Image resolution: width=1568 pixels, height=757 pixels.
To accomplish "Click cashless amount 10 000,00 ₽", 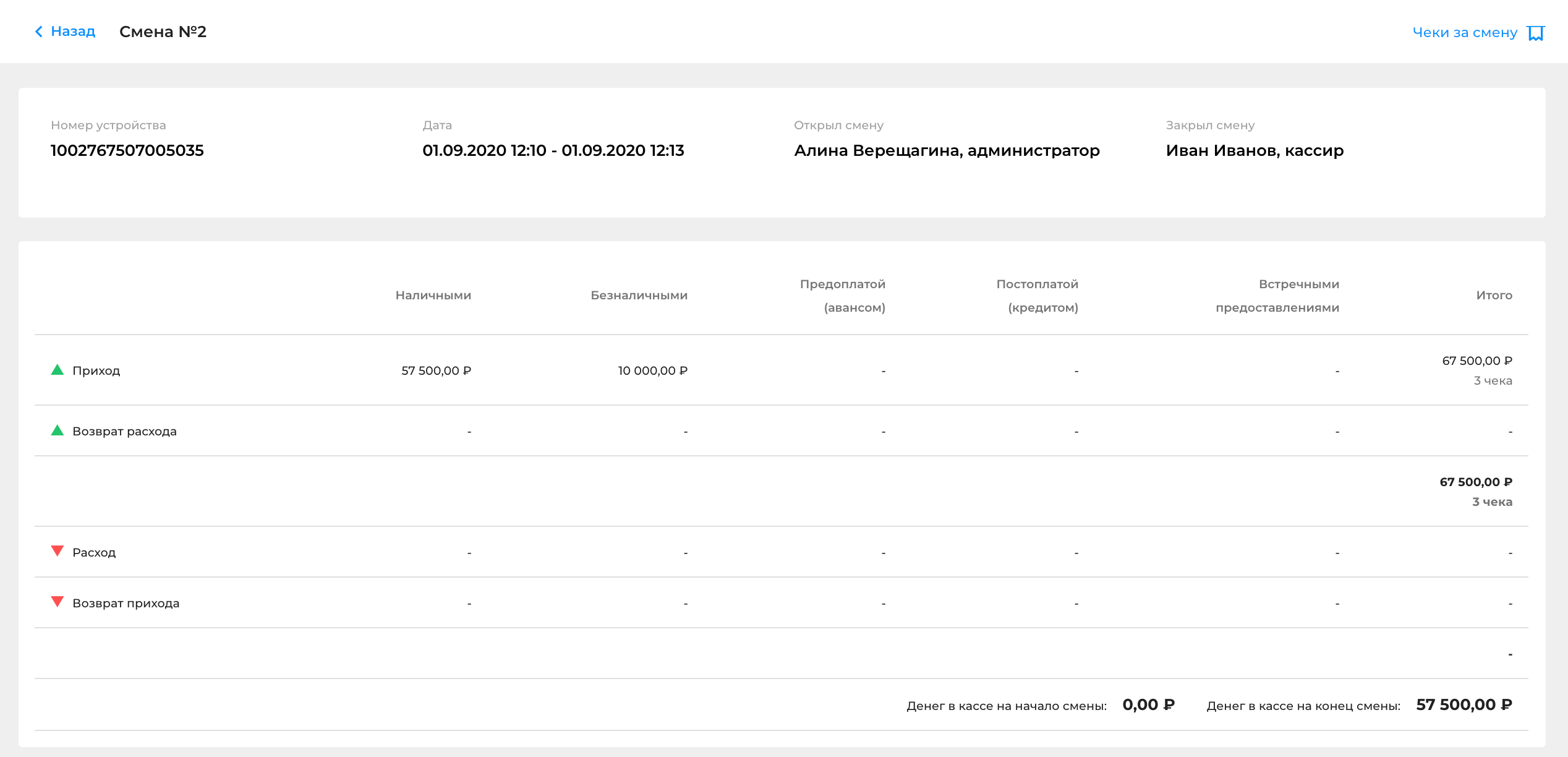I will coord(652,370).
